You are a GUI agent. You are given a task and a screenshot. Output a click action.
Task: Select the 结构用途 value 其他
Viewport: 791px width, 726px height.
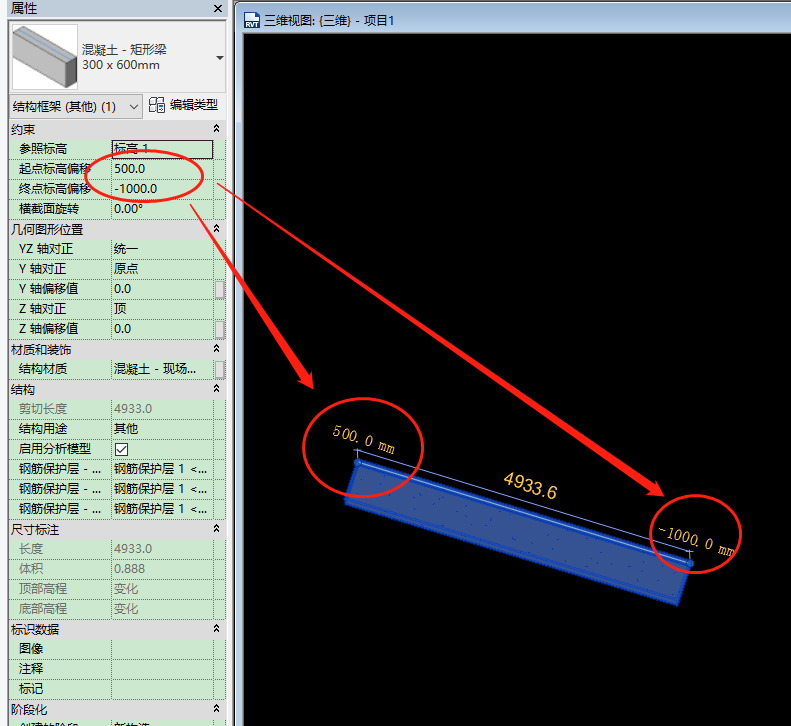tap(162, 429)
